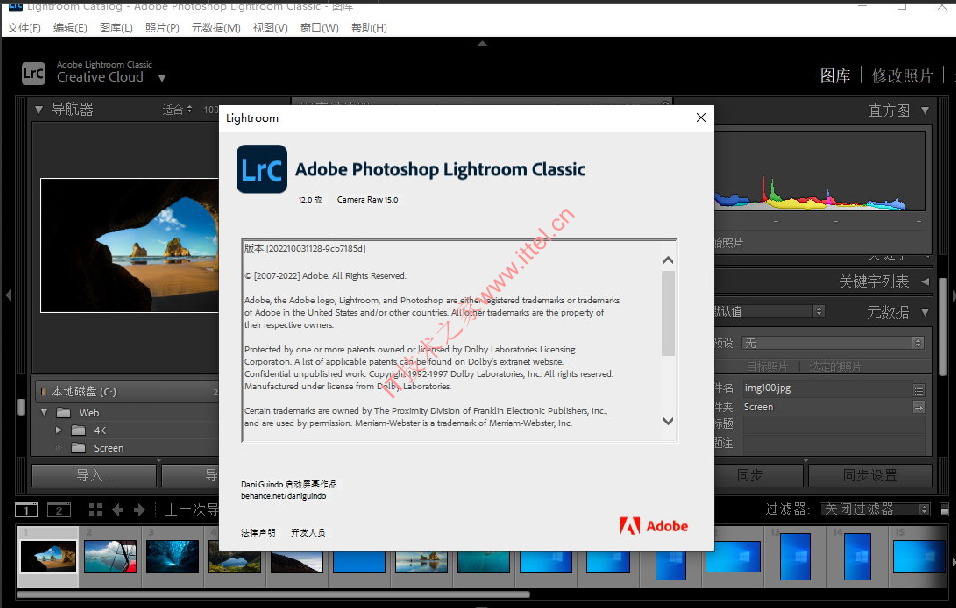The image size is (956, 608).
Task: Click the Screen folder icon in folders panel
Action: (78, 448)
